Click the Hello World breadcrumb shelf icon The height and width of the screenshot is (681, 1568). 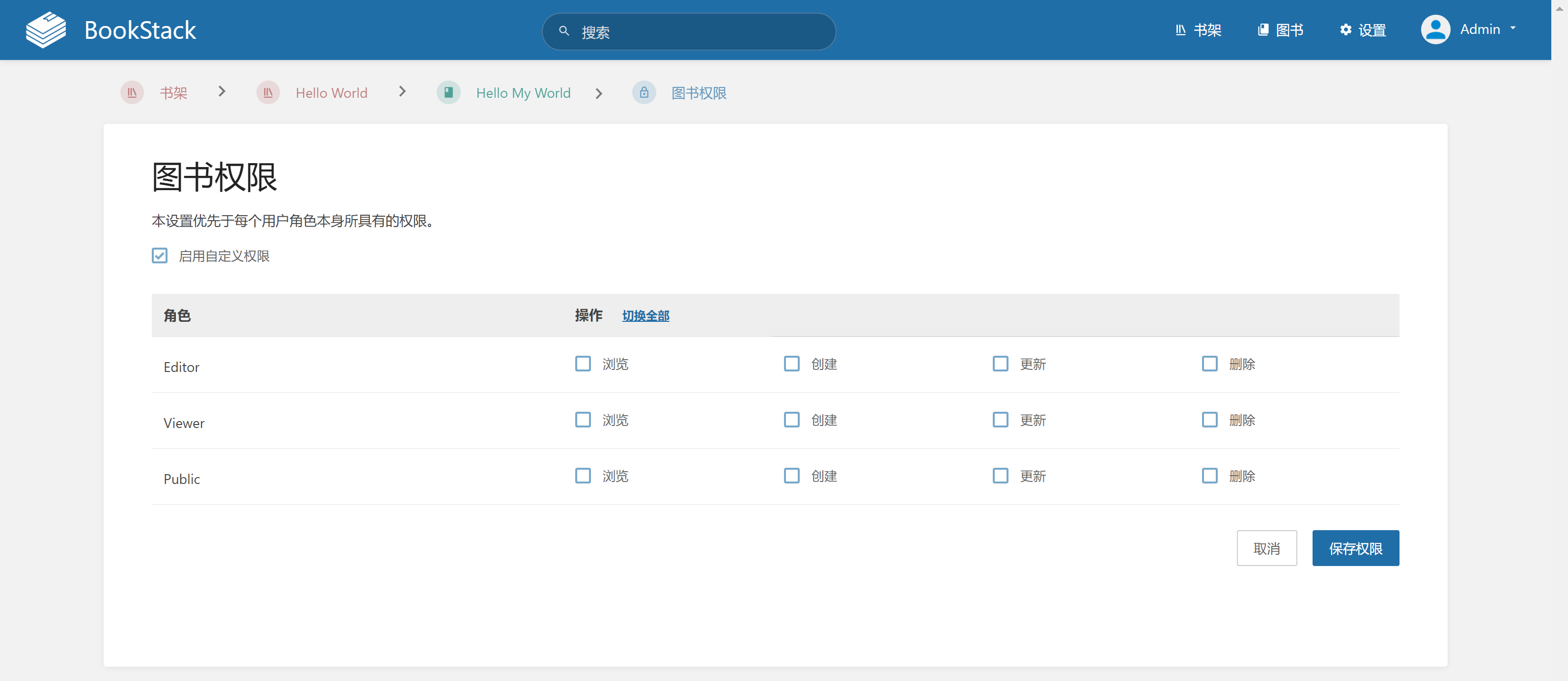pyautogui.click(x=268, y=92)
